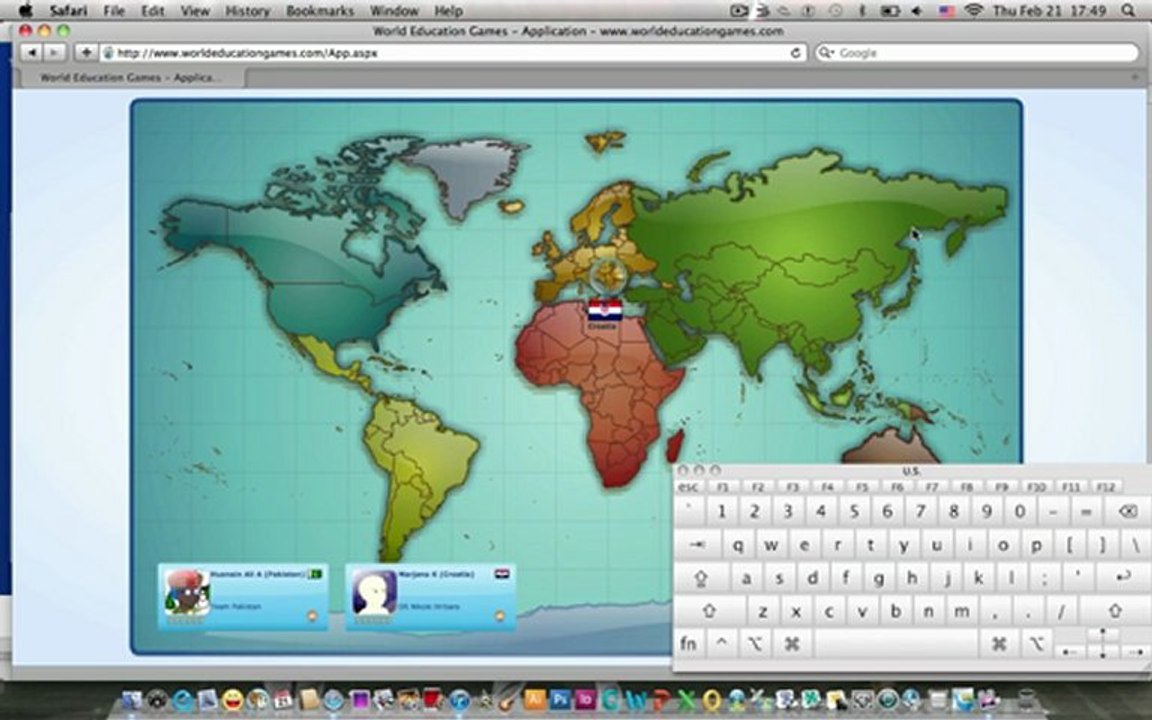This screenshot has width=1152, height=720.
Task: Open the Help menu
Action: click(448, 11)
